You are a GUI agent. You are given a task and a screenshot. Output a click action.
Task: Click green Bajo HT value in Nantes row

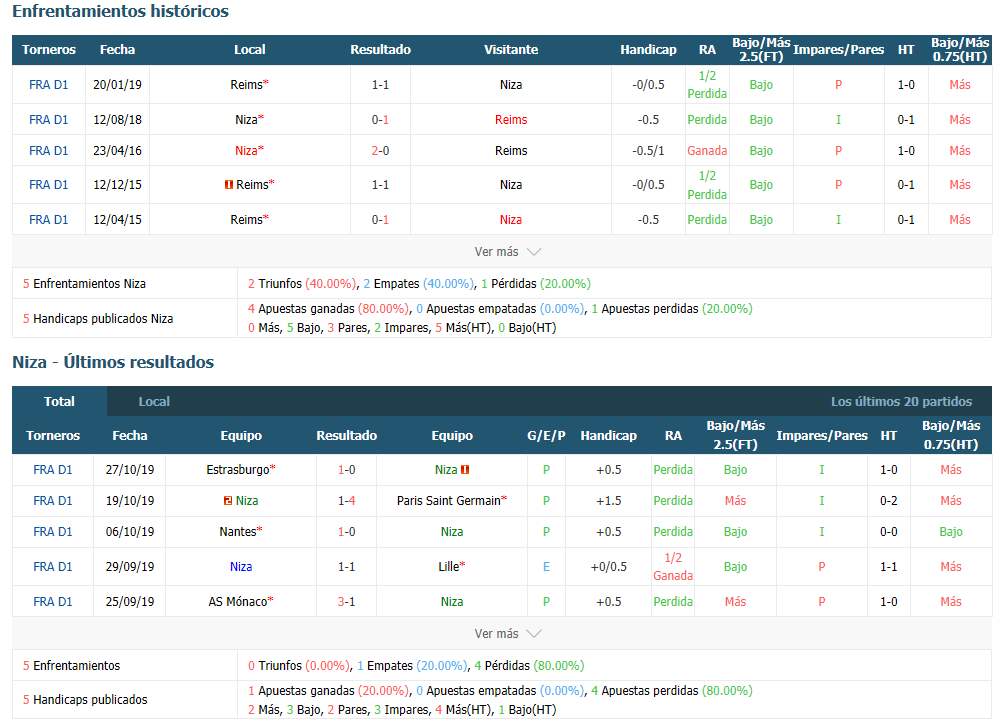point(951,532)
